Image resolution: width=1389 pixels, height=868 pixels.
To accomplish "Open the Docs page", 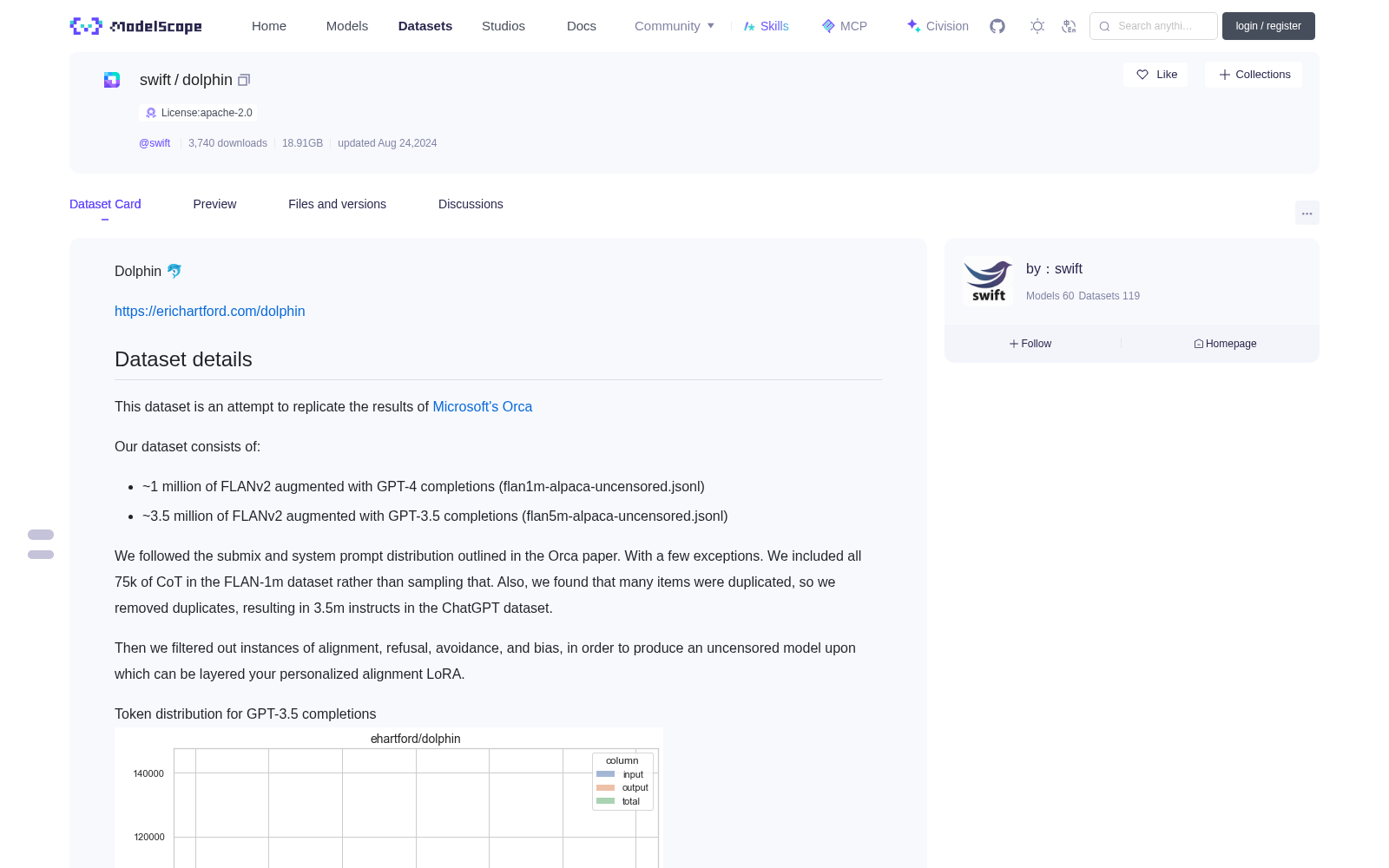I will [x=582, y=26].
